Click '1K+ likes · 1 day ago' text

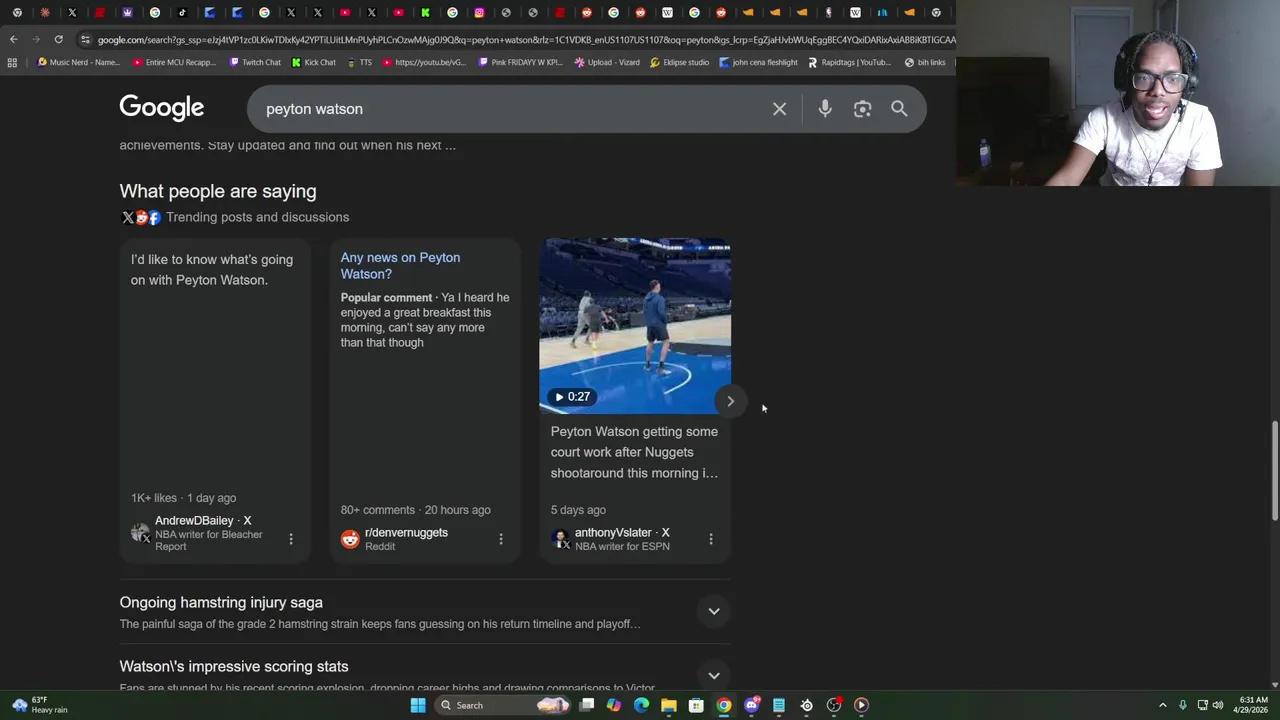(183, 498)
